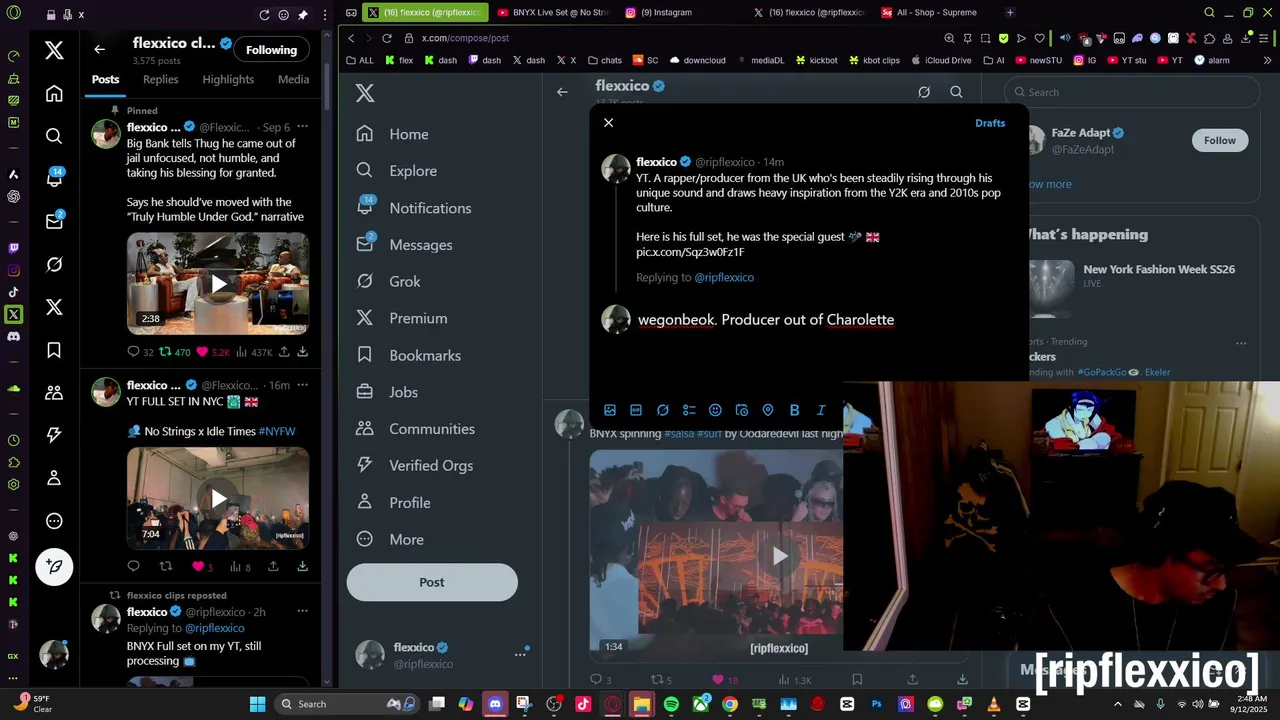Insert a GIF in compose toolbar
The width and height of the screenshot is (1280, 720).
(x=636, y=410)
